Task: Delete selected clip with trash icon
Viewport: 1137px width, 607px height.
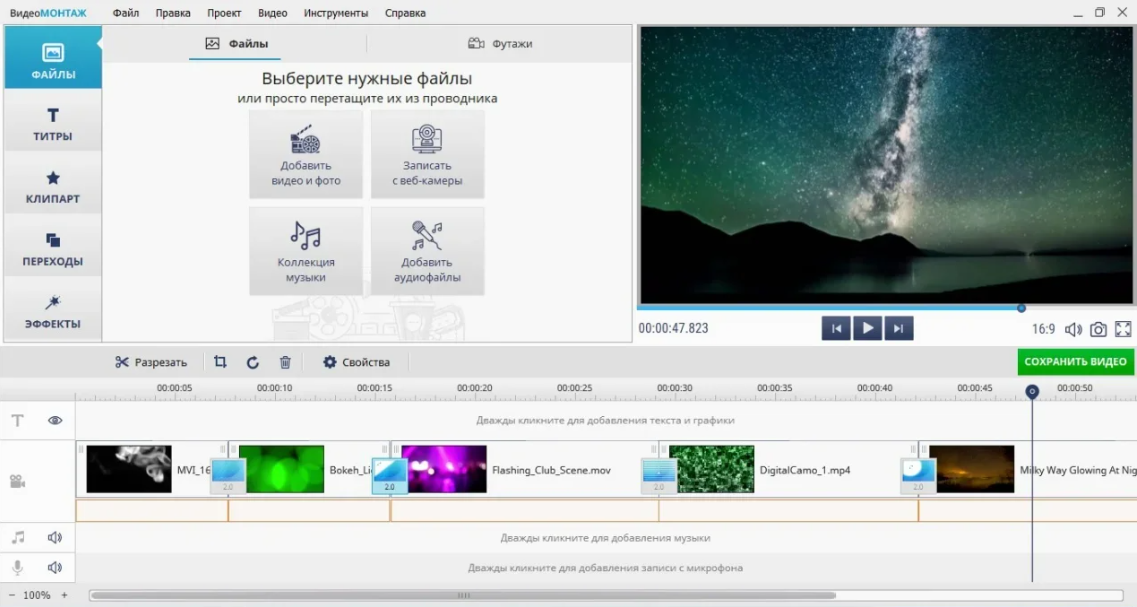Action: pyautogui.click(x=285, y=362)
